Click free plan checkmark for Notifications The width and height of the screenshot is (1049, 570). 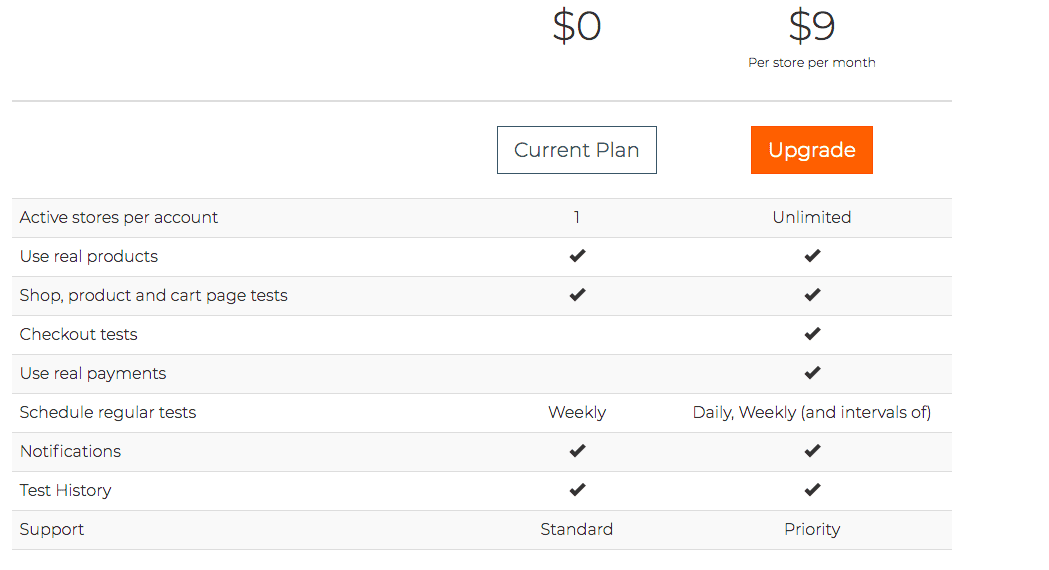[x=577, y=450]
